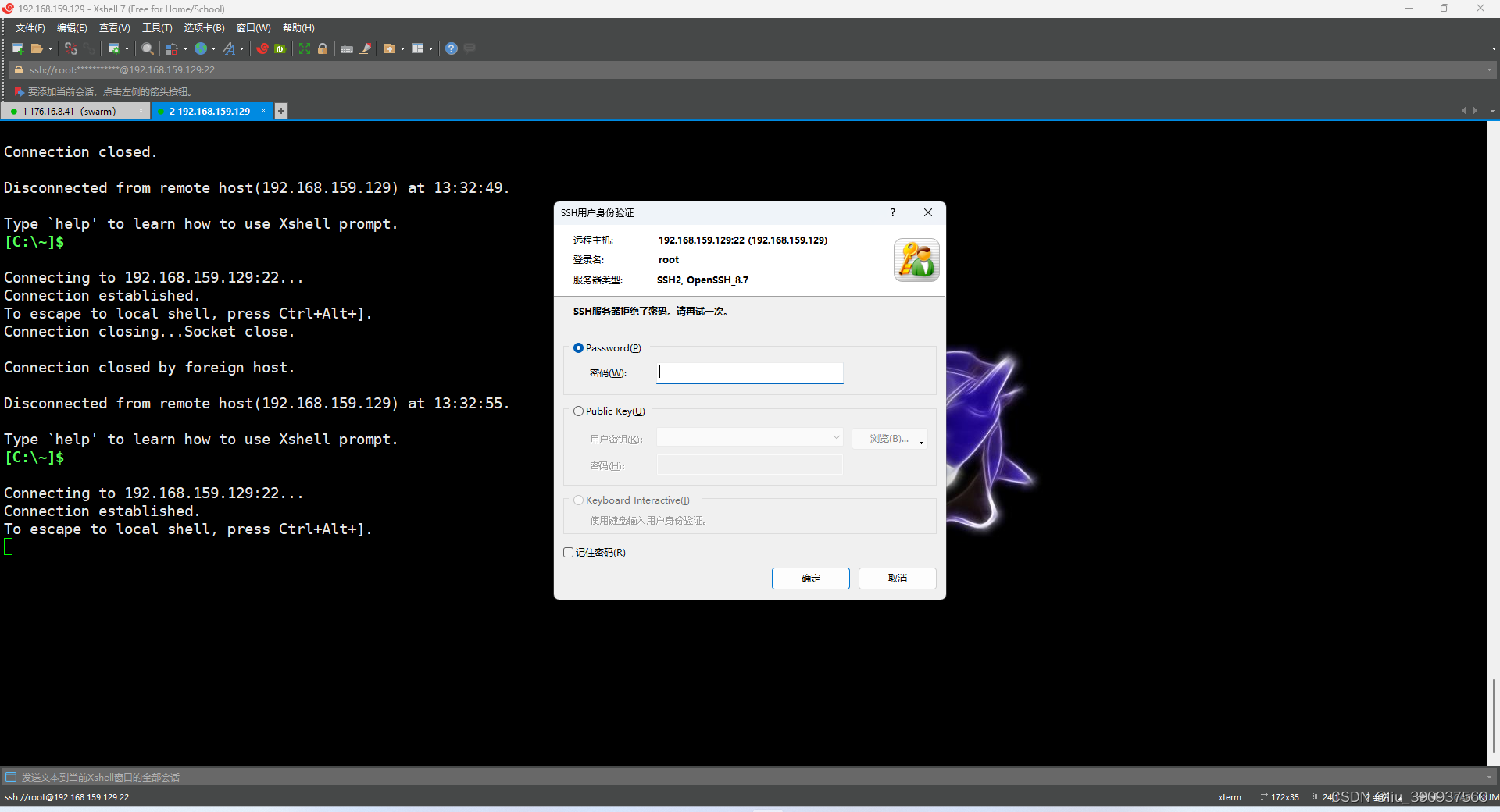
Task: Open the virtual keyboard icon
Action: (347, 48)
